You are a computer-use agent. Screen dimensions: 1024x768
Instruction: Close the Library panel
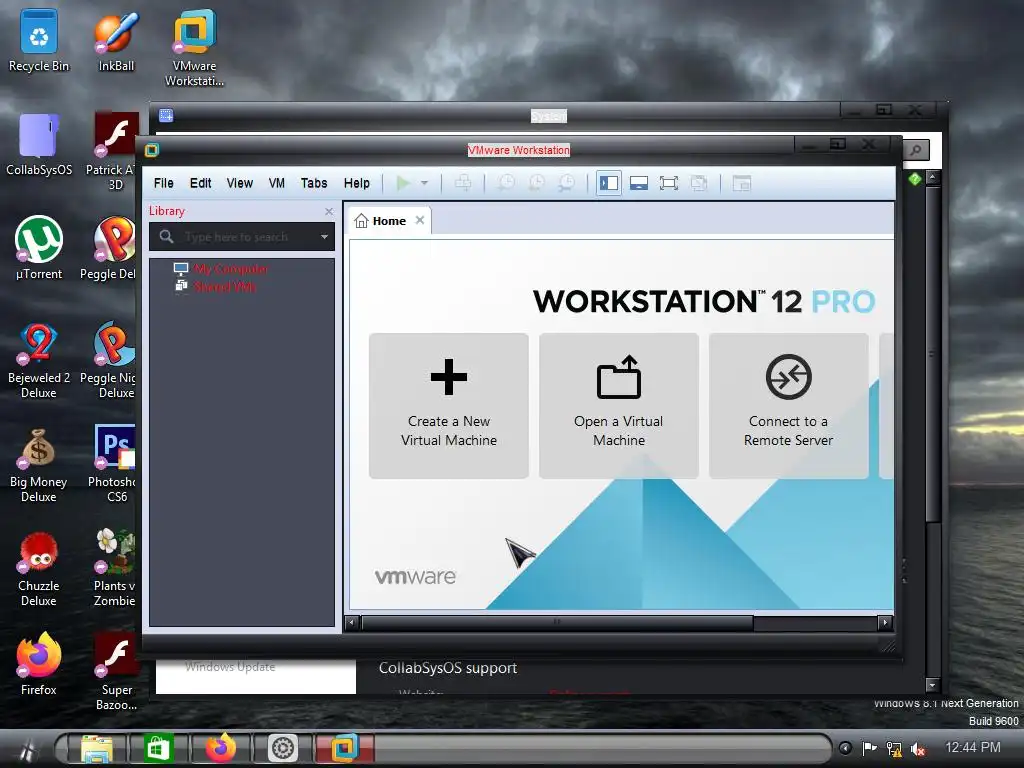pos(329,212)
